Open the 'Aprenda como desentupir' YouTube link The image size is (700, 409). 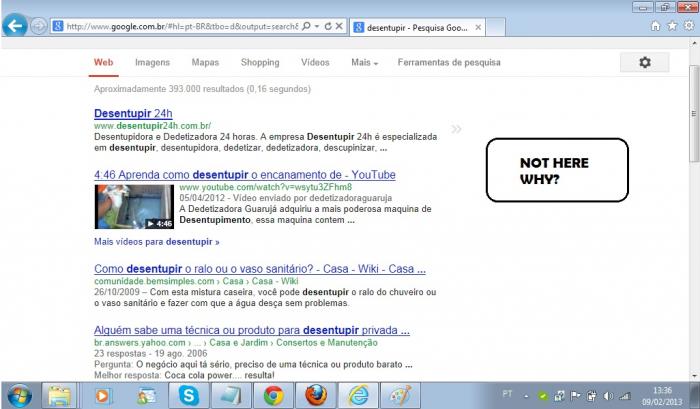(x=245, y=175)
